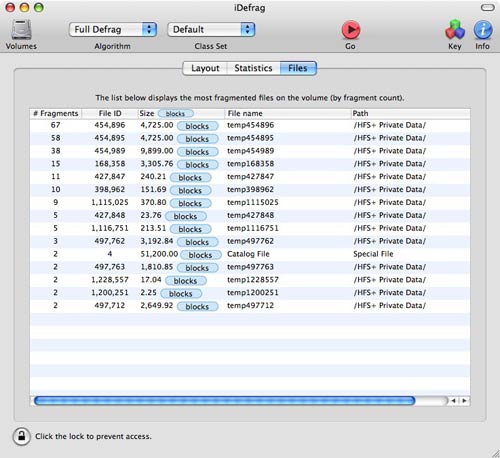This screenshot has width=500, height=458.
Task: Select file name temp497762
Action: (250, 241)
